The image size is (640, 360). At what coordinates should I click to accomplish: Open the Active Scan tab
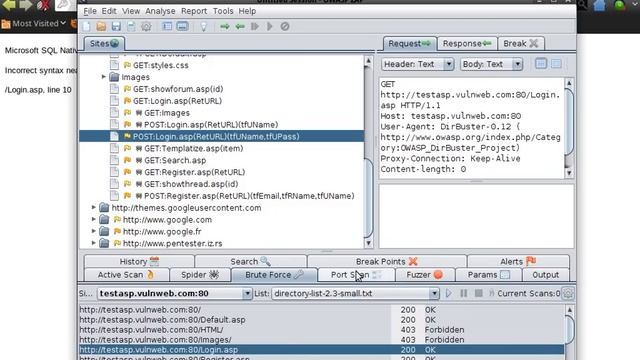pos(126,275)
